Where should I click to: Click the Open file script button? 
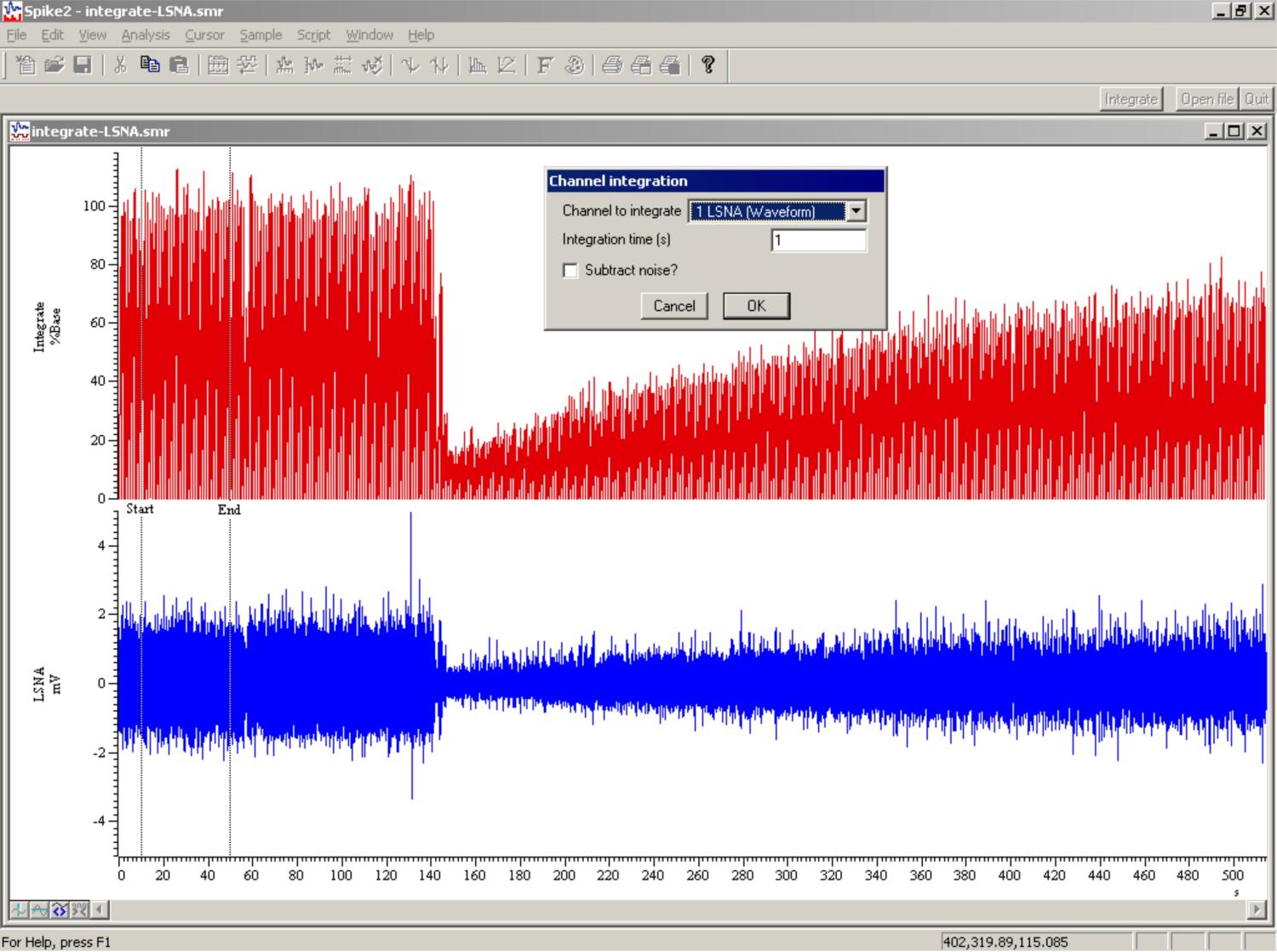click(x=1206, y=99)
